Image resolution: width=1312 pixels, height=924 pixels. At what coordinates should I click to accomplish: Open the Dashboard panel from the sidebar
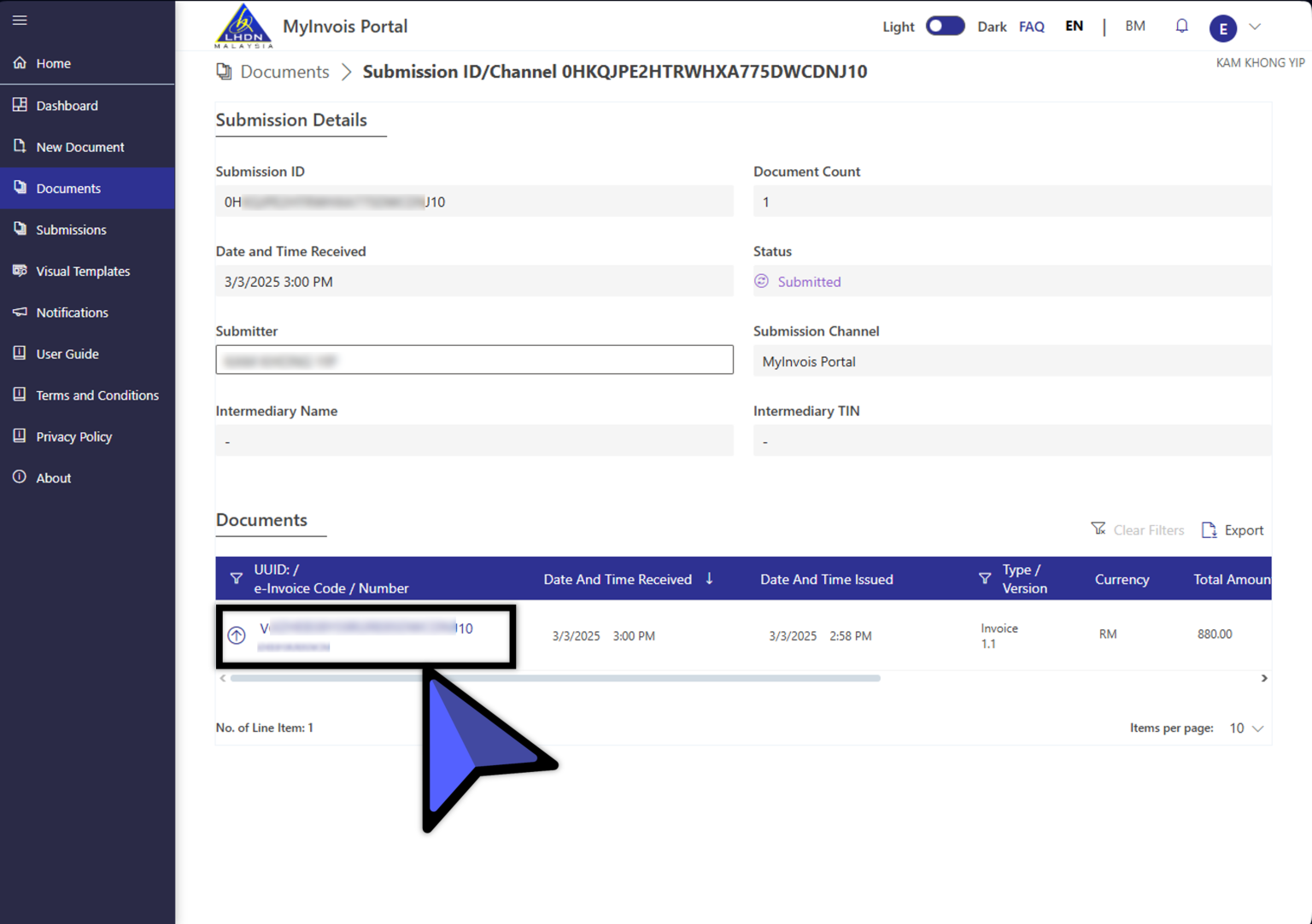click(x=67, y=105)
